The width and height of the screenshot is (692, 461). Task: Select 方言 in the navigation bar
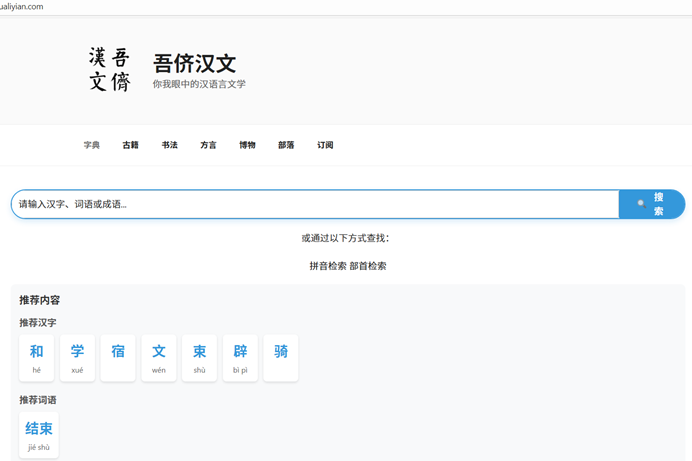208,145
